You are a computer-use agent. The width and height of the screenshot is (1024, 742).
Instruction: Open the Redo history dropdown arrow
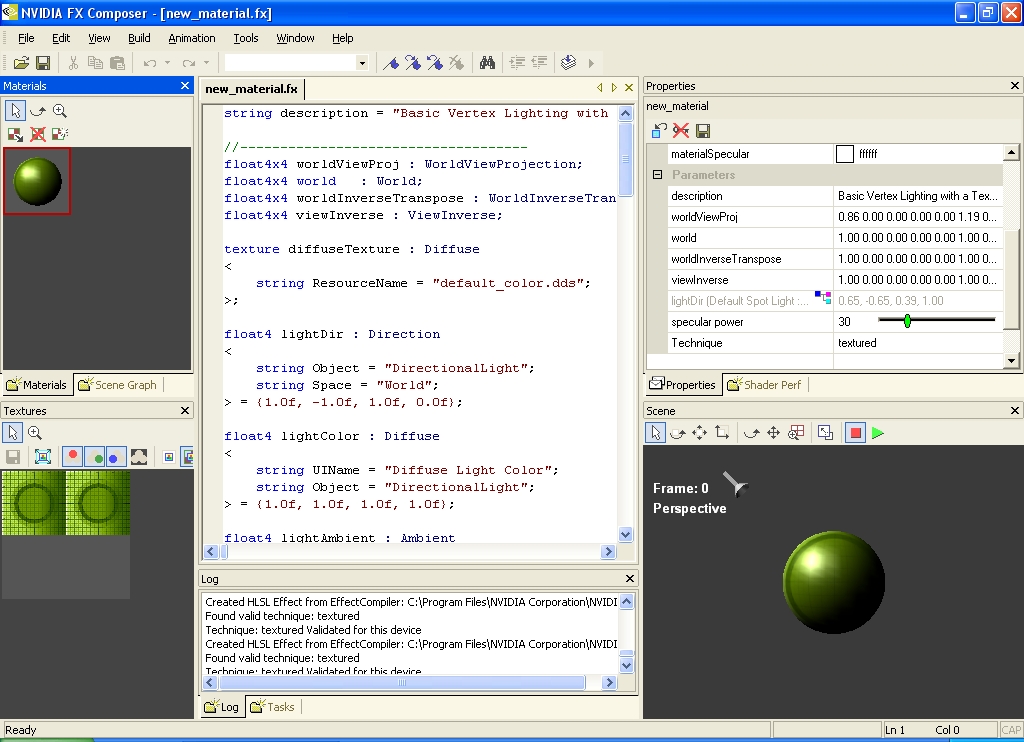(206, 63)
